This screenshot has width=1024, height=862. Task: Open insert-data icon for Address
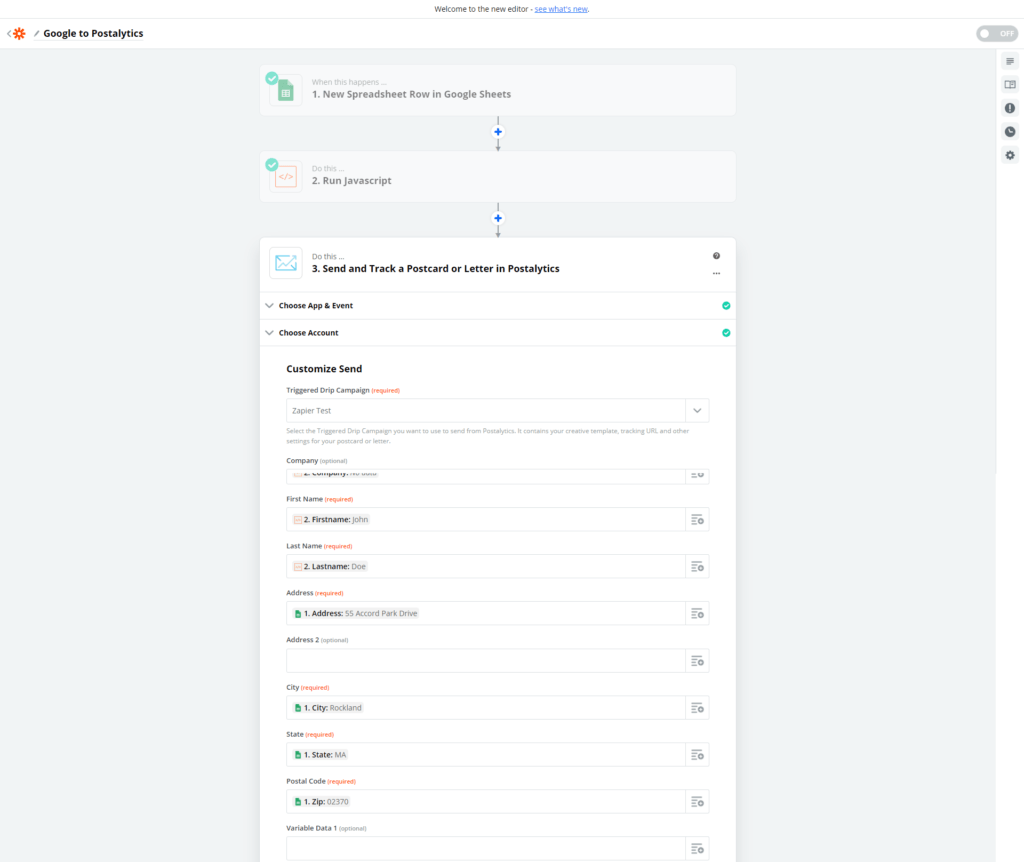697,614
